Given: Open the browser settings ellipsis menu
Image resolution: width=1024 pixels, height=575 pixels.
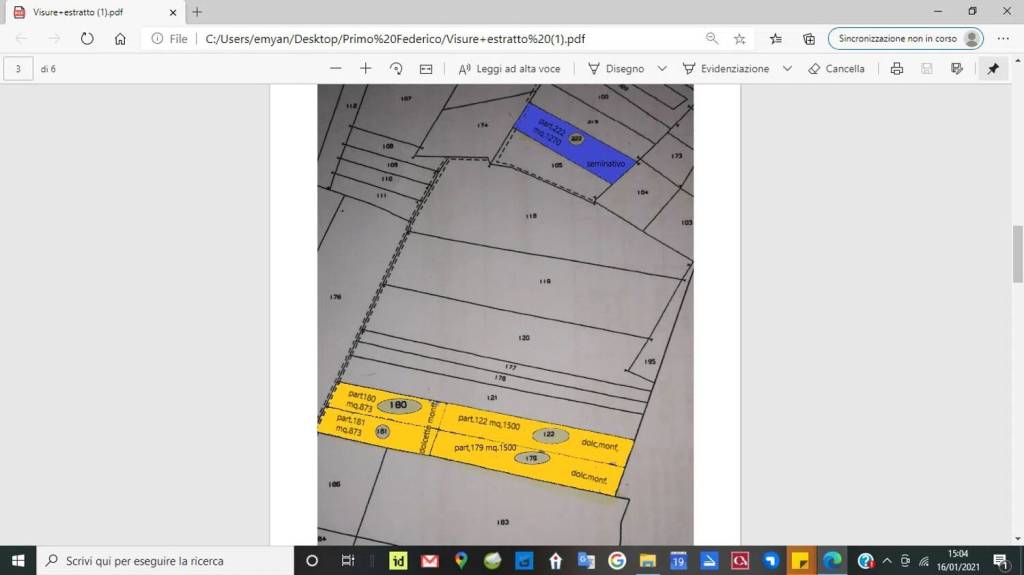Looking at the screenshot, I should pyautogui.click(x=1003, y=39).
